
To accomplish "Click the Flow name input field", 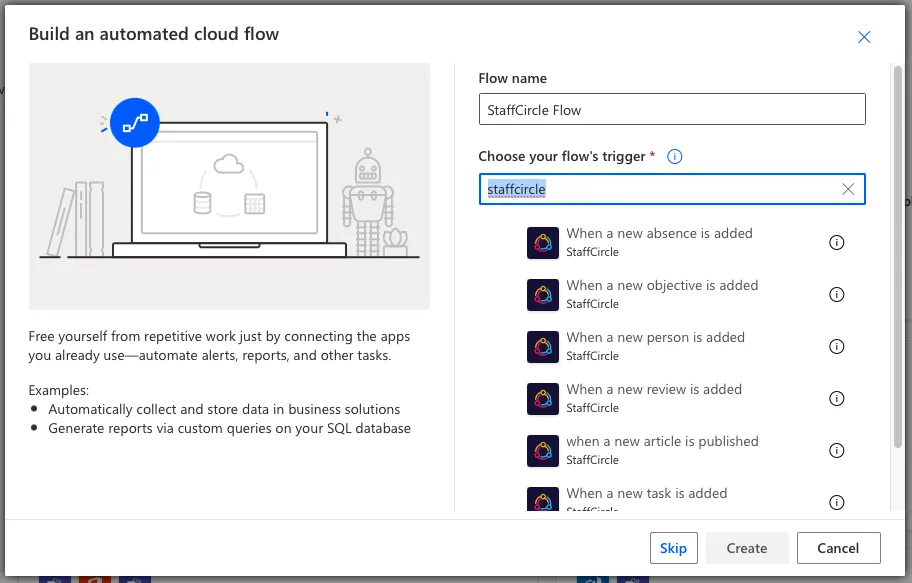I will (x=672, y=109).
